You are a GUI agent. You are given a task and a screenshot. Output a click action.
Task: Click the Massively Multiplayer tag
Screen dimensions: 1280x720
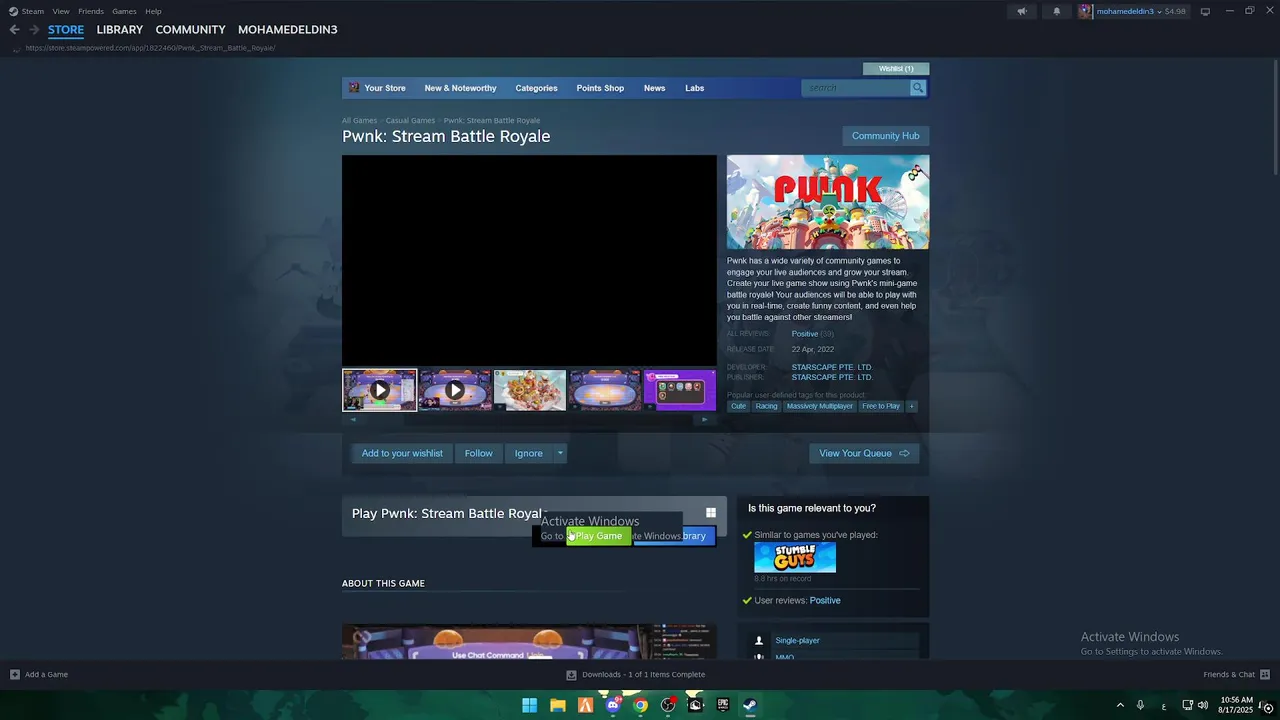(820, 406)
